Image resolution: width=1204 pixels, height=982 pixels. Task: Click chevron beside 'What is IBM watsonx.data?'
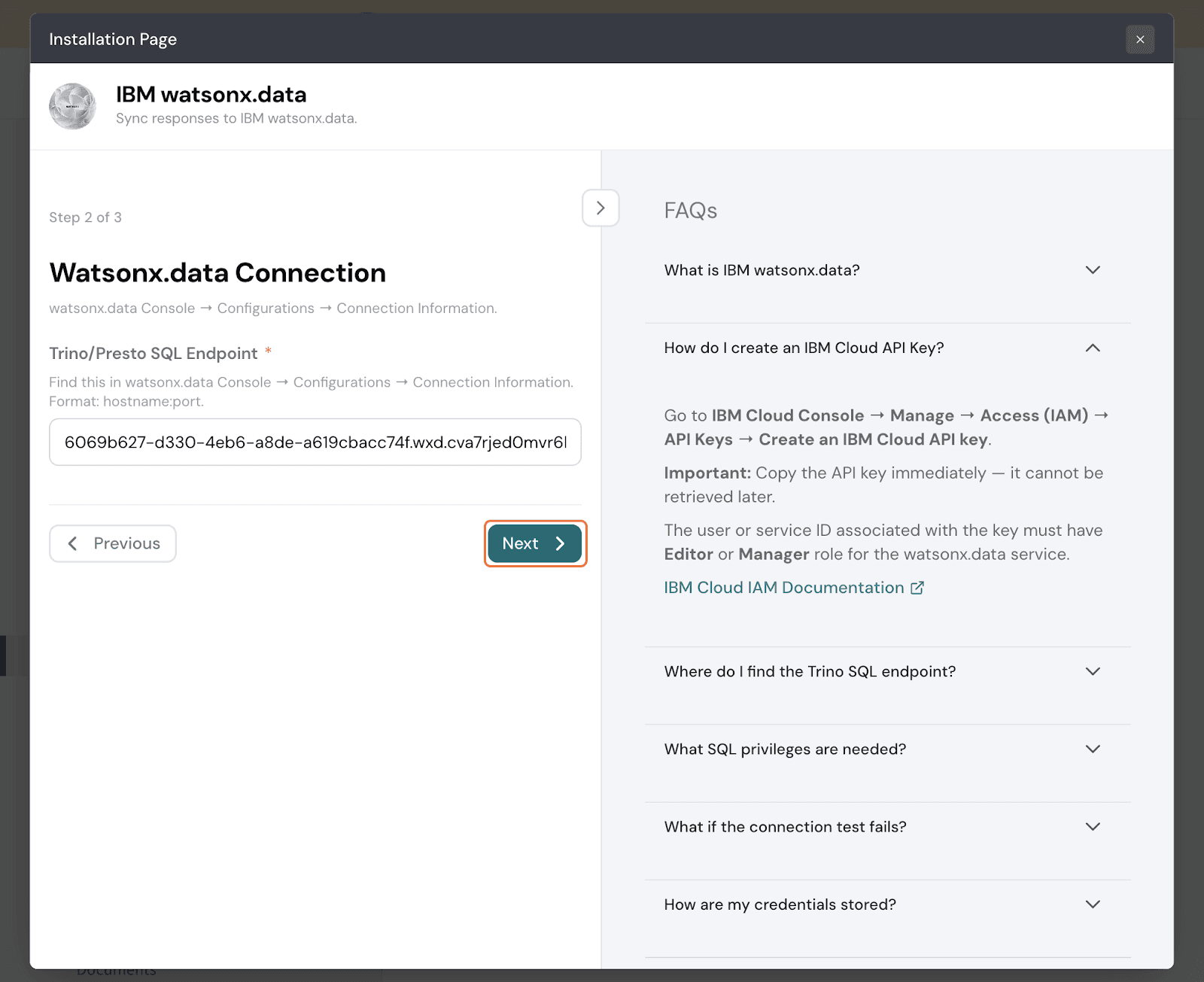[x=1093, y=270]
